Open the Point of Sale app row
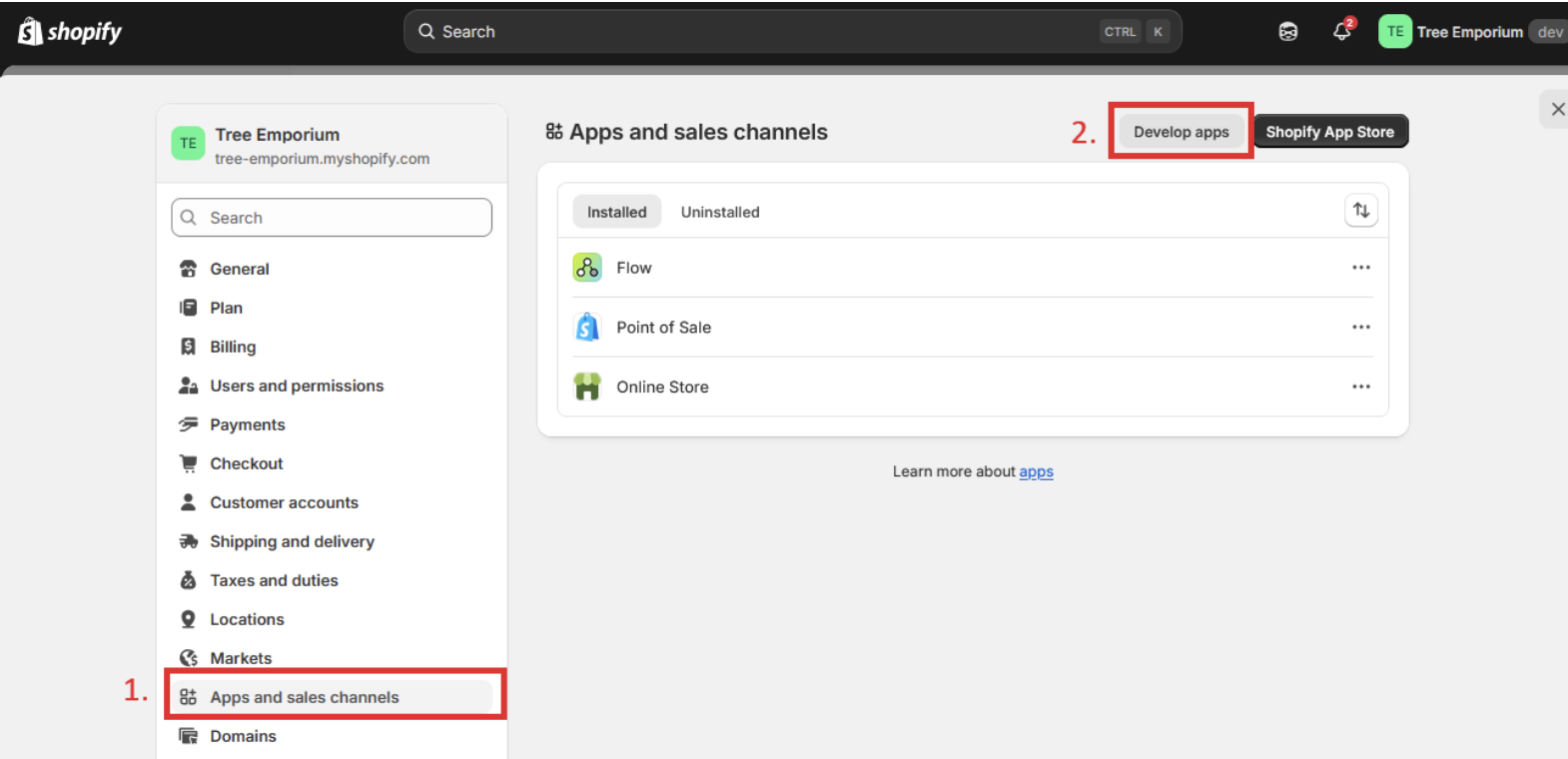Viewport: 1568px width, 759px height. coord(973,327)
